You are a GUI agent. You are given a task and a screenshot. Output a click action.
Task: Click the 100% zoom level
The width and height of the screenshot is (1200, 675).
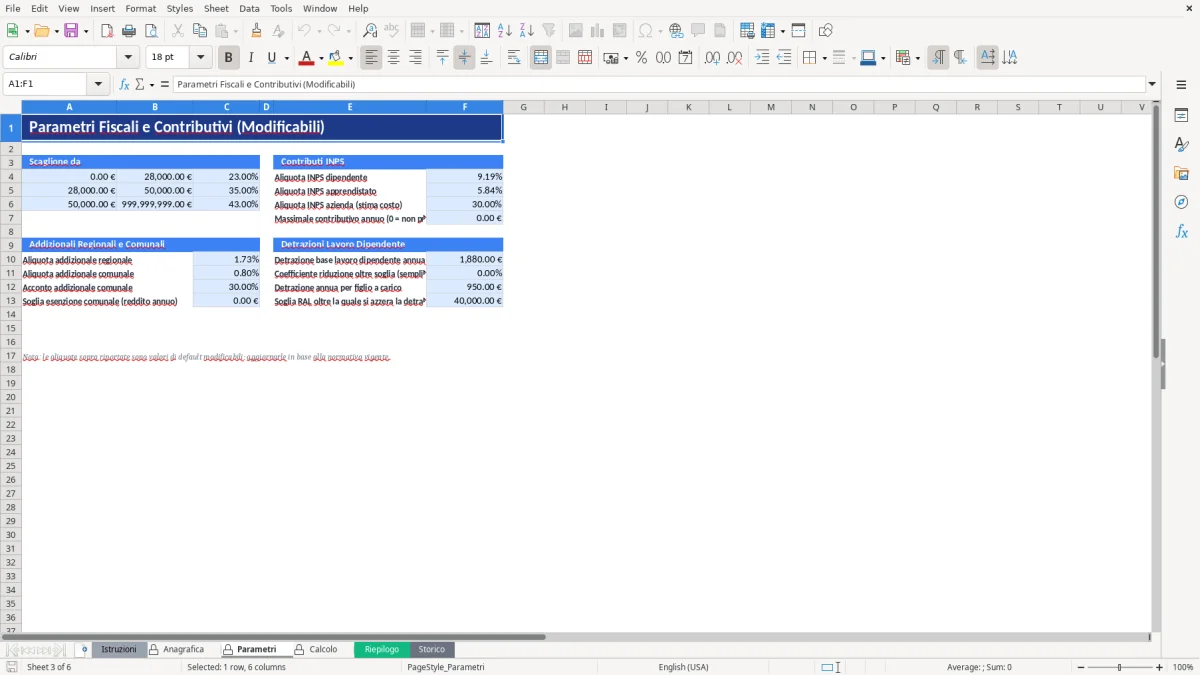1183,667
